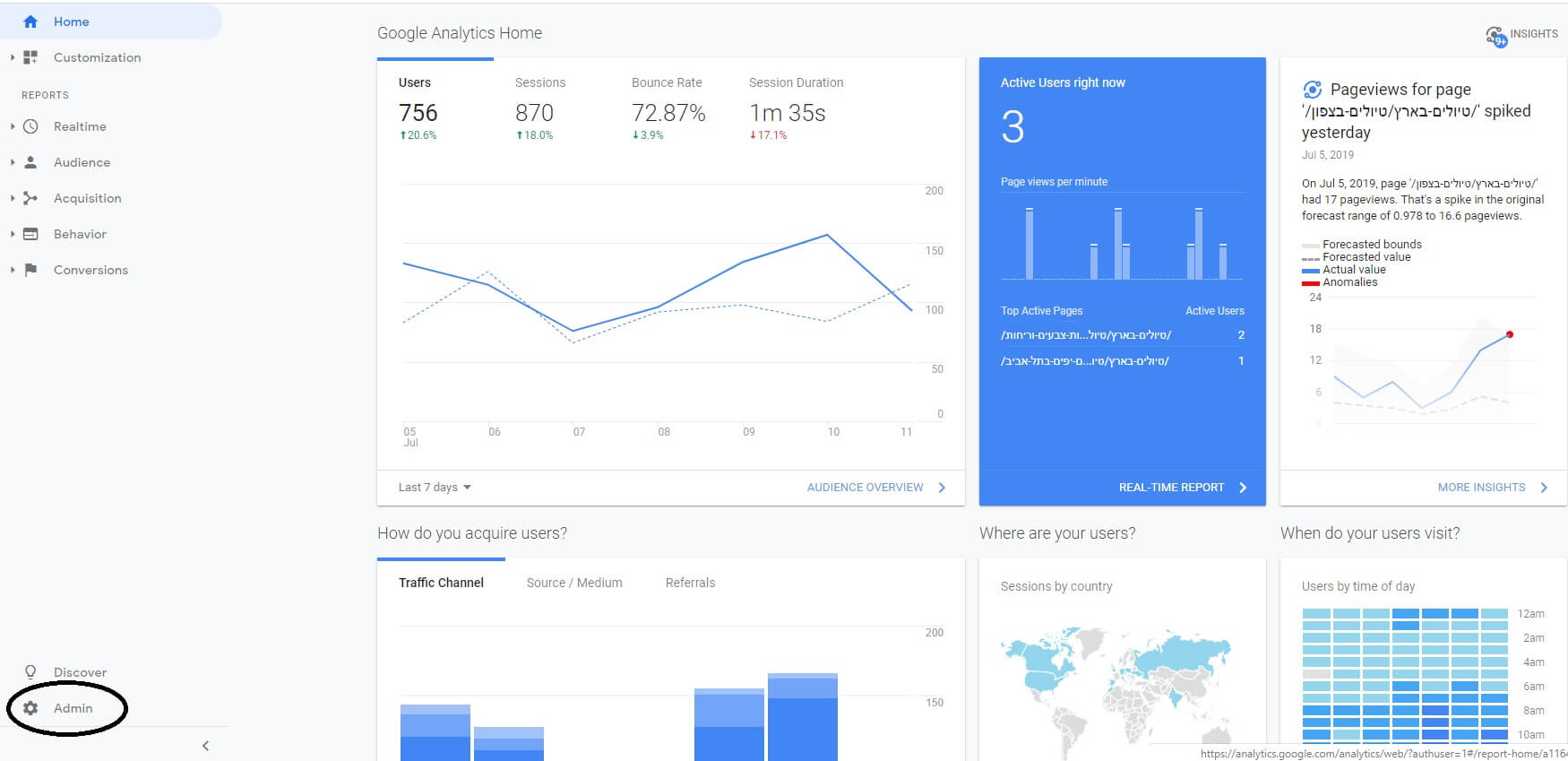Image resolution: width=1568 pixels, height=761 pixels.
Task: Expand the Audience reports triangle
Action: coord(13,162)
